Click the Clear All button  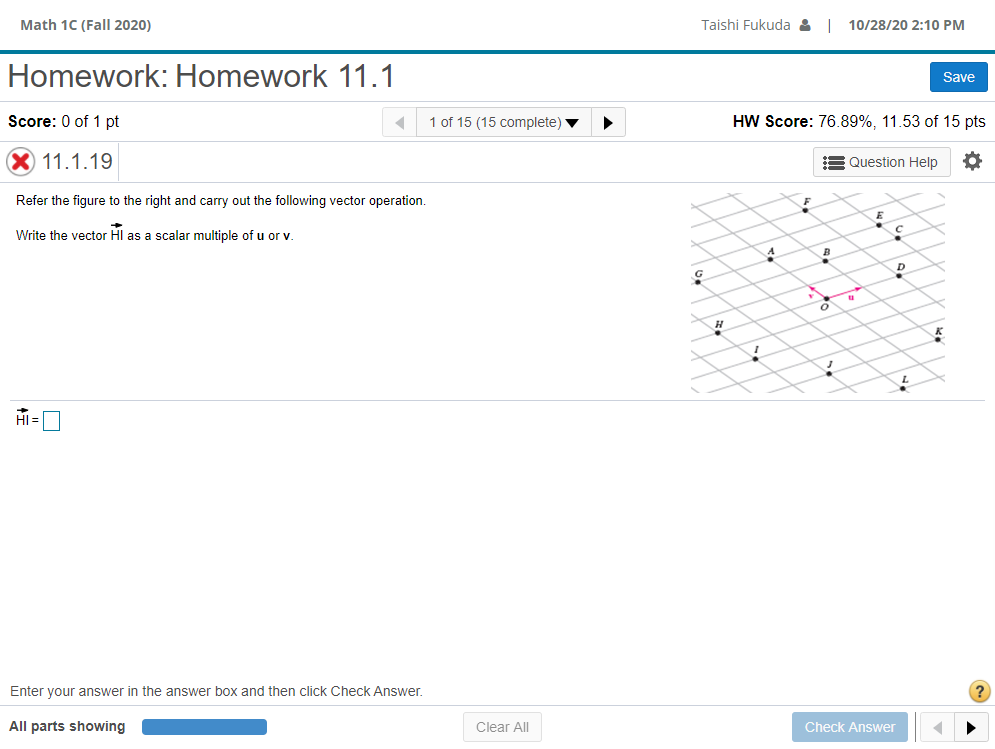click(x=502, y=727)
